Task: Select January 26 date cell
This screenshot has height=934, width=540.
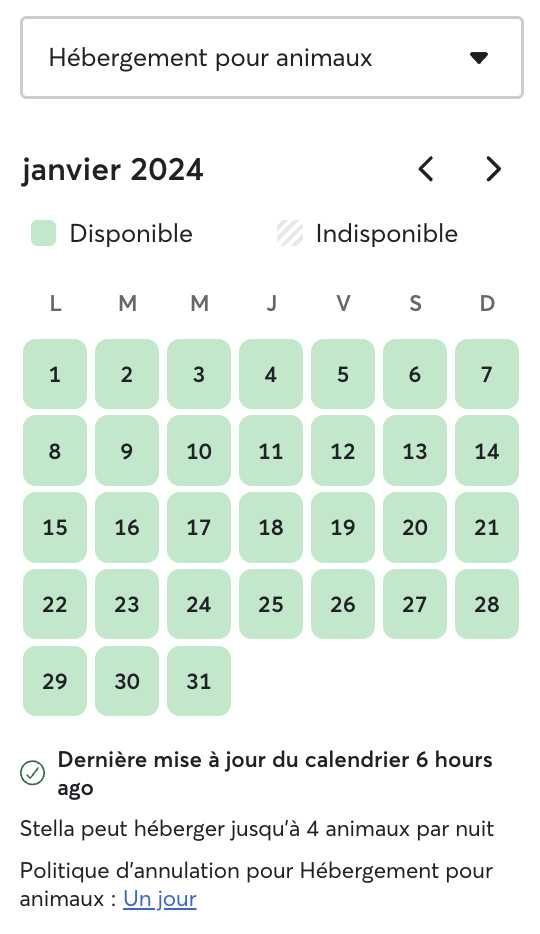Action: (x=343, y=604)
